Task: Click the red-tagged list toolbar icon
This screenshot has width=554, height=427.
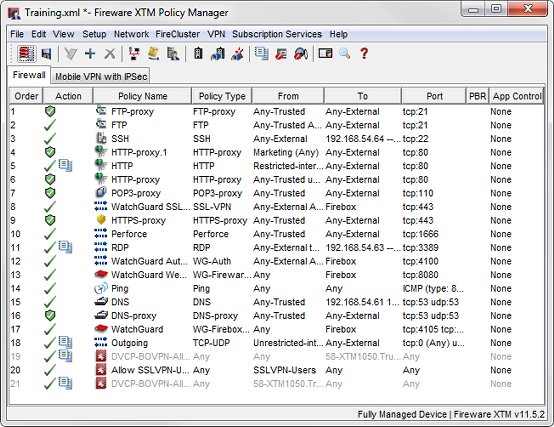Action: pos(281,54)
